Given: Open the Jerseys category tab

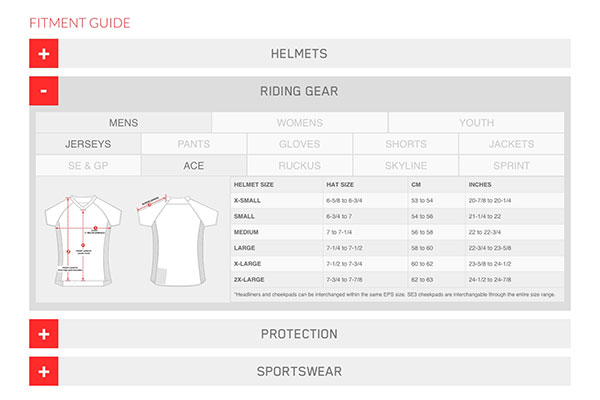Looking at the screenshot, I should point(88,144).
